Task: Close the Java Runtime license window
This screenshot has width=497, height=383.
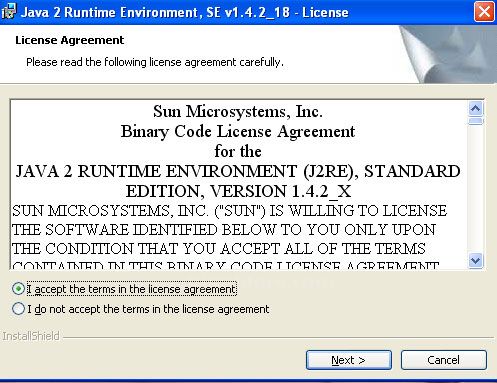Action: (484, 12)
